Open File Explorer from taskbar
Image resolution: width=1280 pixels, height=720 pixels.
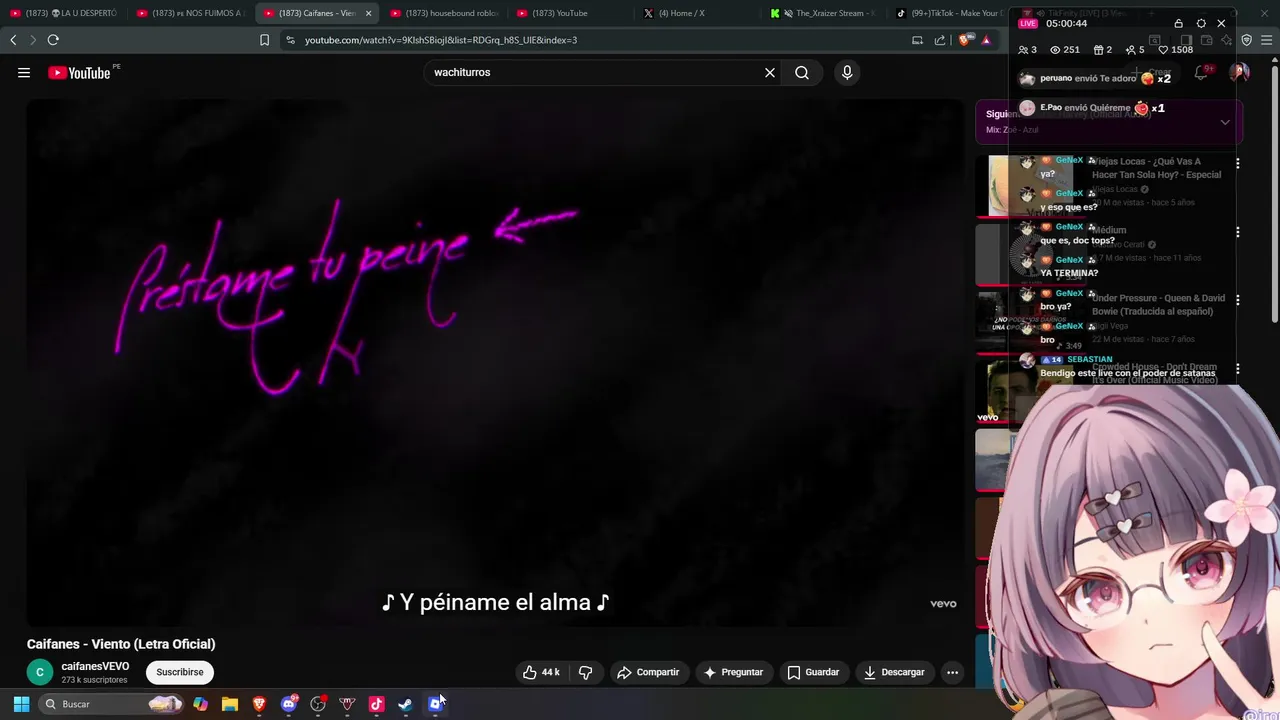click(x=230, y=704)
